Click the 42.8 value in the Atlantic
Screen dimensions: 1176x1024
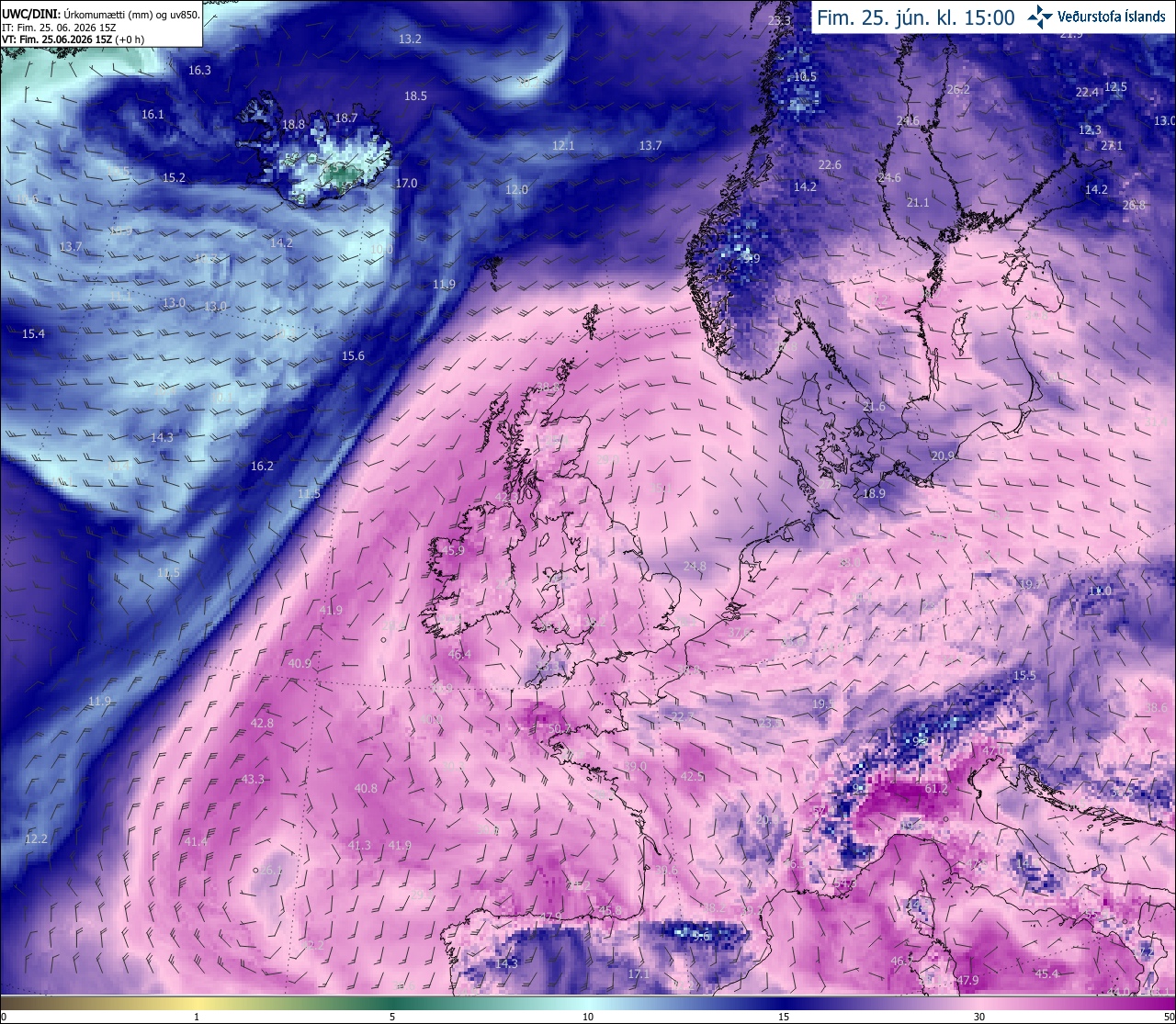click(x=262, y=724)
